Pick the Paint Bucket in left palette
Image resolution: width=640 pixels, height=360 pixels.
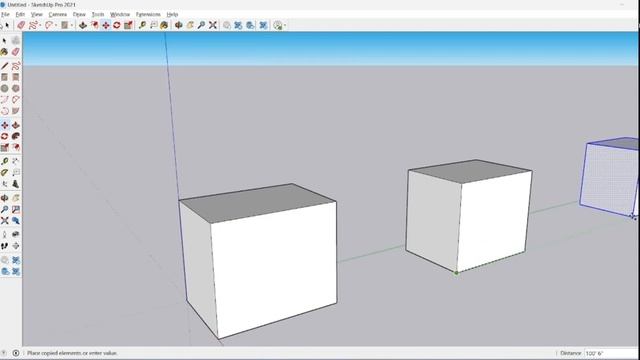pos(4,52)
